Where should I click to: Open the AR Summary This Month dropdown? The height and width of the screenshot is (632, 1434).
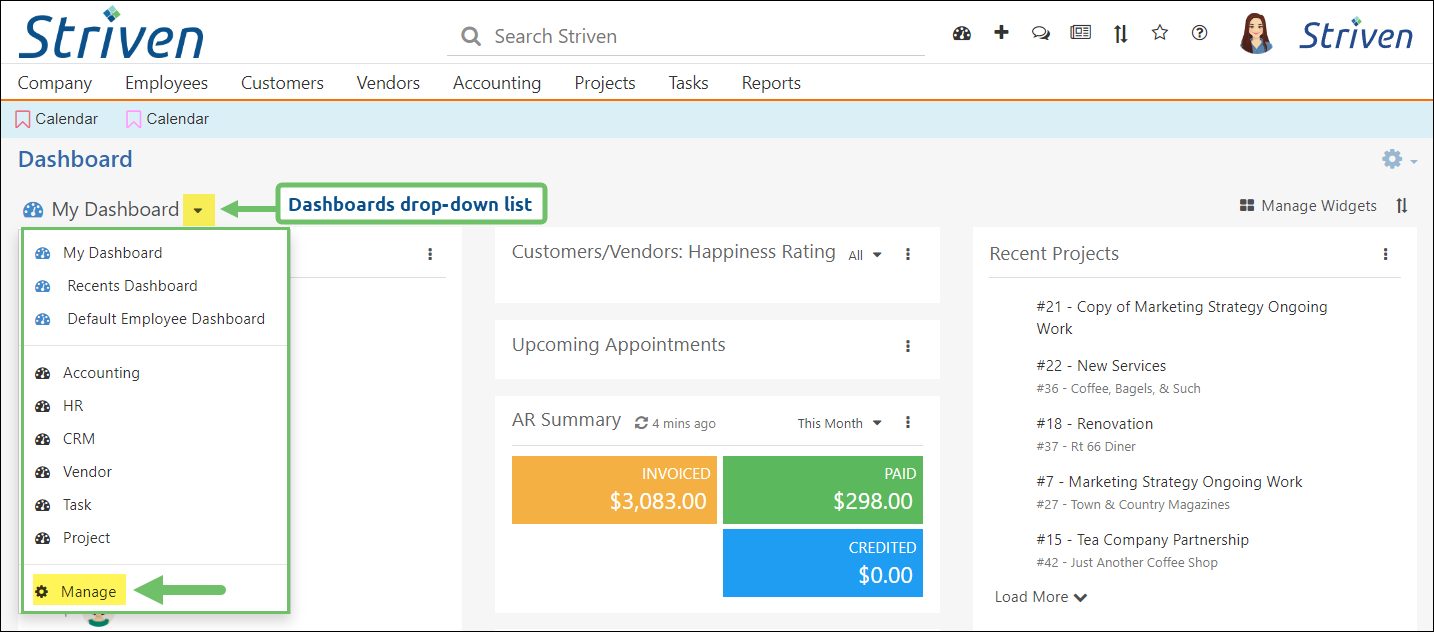click(840, 423)
